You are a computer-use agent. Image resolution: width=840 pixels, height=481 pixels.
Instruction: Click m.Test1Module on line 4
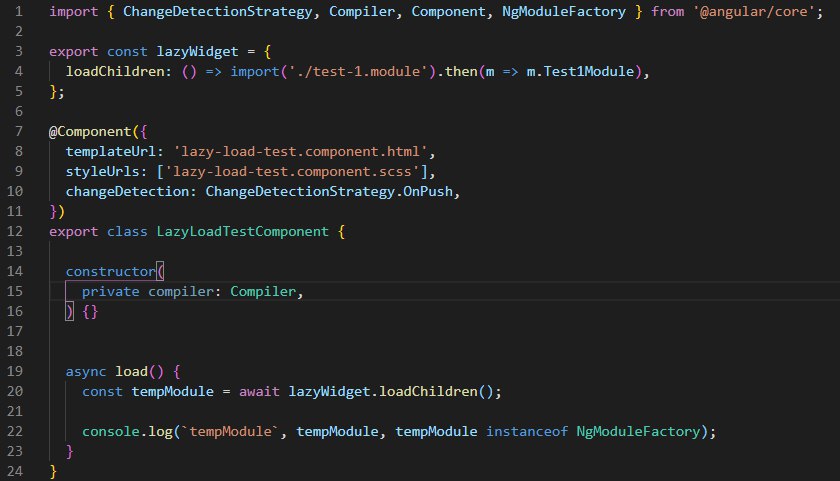pos(580,71)
